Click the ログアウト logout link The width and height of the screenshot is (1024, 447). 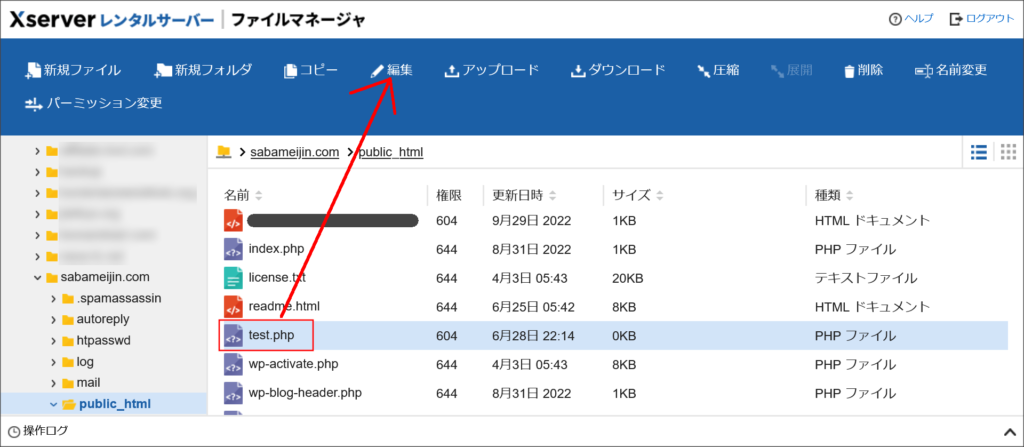click(x=982, y=19)
